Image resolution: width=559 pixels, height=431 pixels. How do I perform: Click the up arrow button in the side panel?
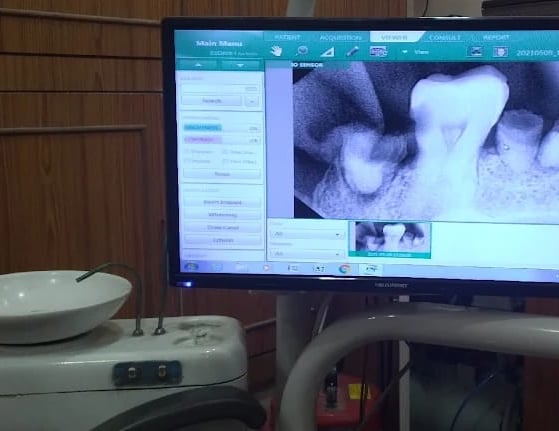199,65
